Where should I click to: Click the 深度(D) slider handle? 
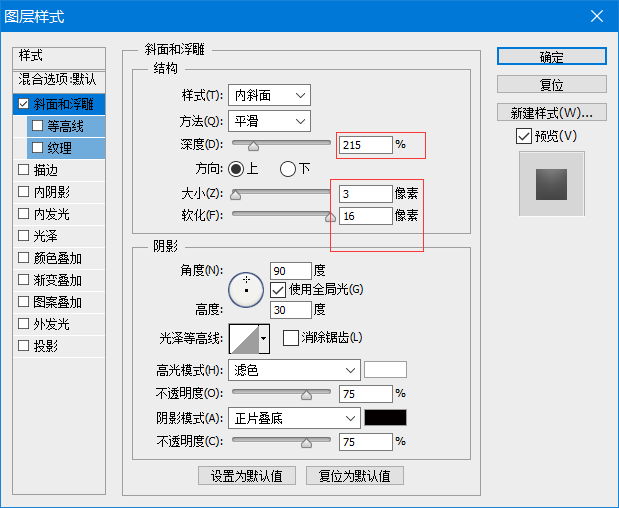click(253, 146)
